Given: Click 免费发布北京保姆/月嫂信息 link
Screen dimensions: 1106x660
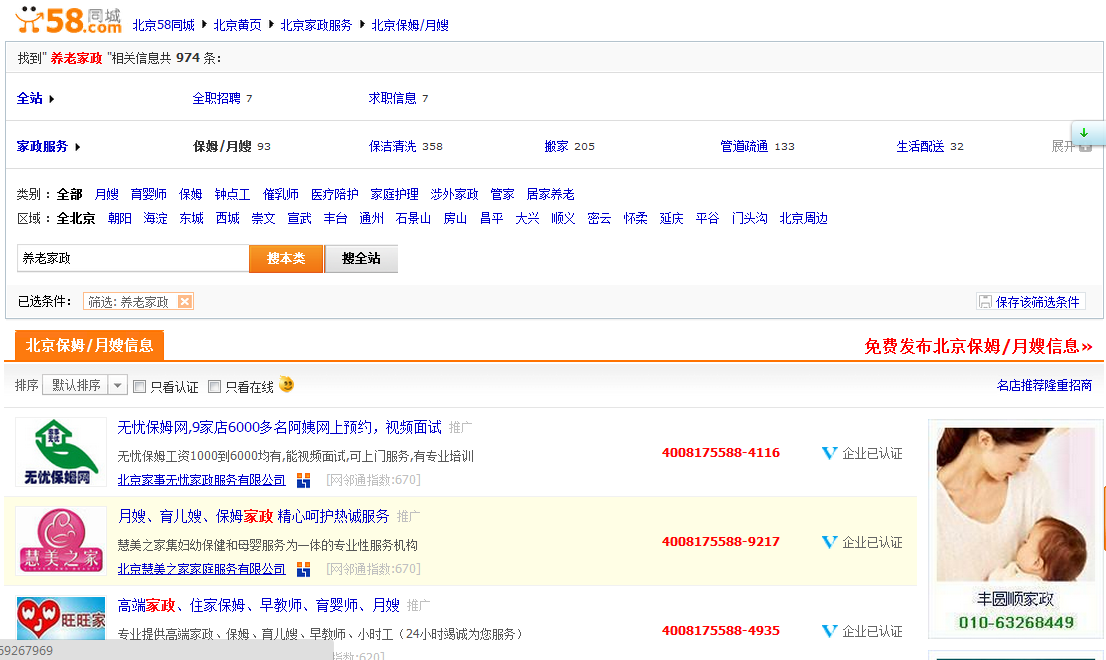Looking at the screenshot, I should point(978,346).
